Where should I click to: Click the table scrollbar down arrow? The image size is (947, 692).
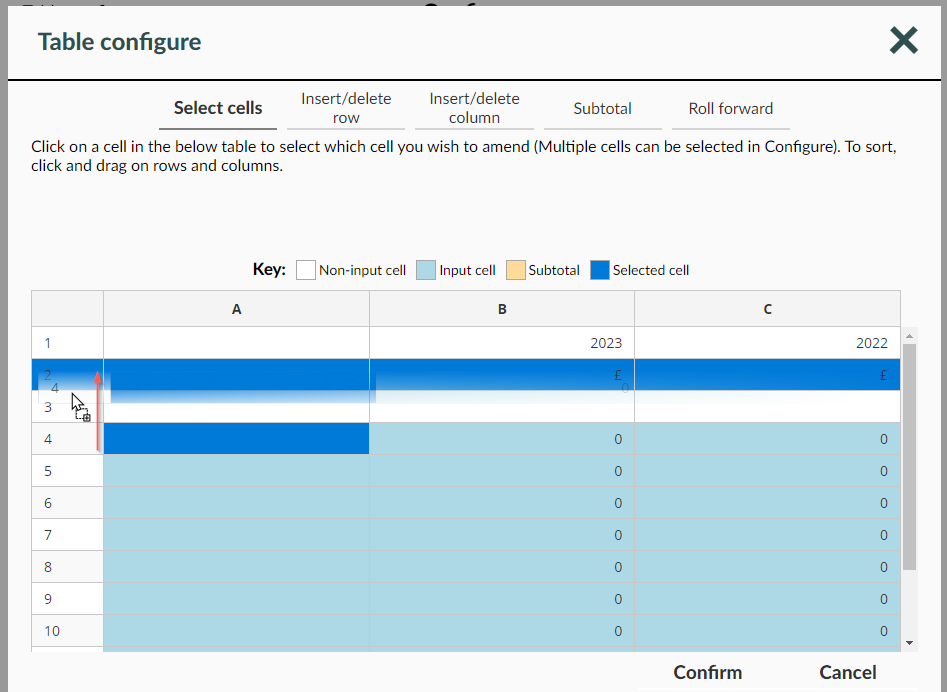click(909, 643)
